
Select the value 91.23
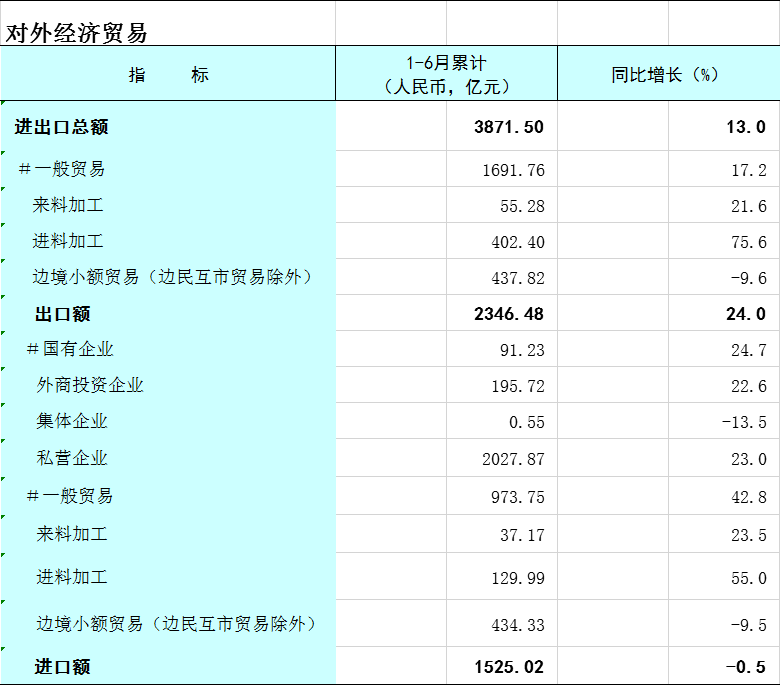[522, 350]
